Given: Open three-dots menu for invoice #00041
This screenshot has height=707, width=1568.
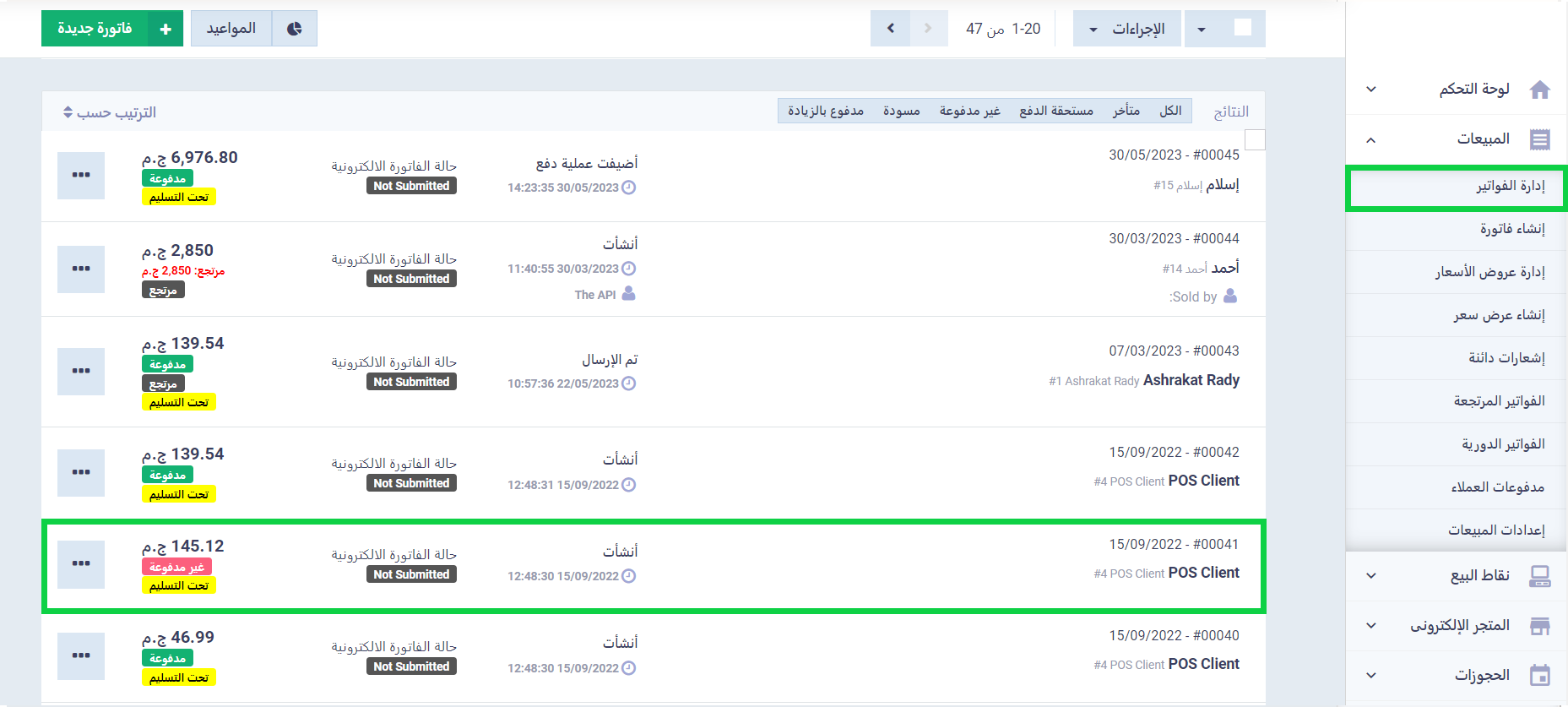Looking at the screenshot, I should (x=81, y=563).
